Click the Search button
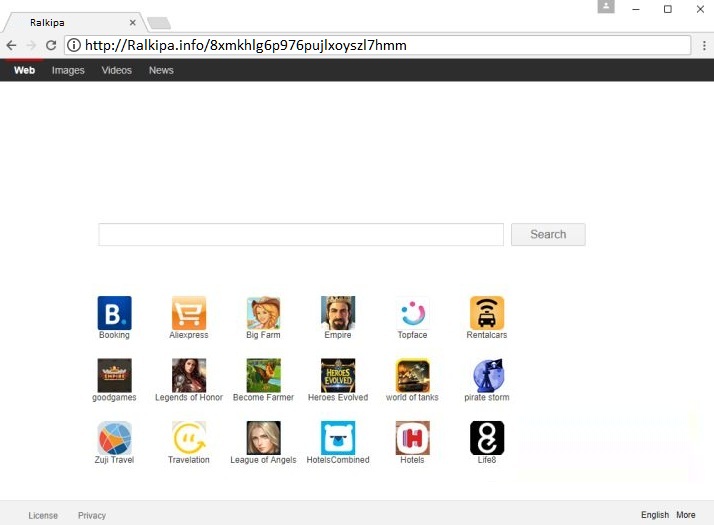 548,234
